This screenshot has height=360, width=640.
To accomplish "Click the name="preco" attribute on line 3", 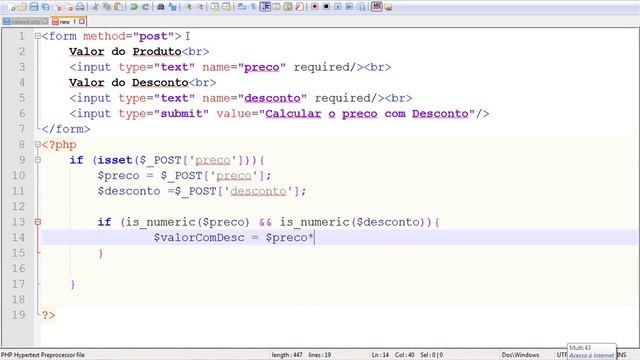I will [244, 67].
